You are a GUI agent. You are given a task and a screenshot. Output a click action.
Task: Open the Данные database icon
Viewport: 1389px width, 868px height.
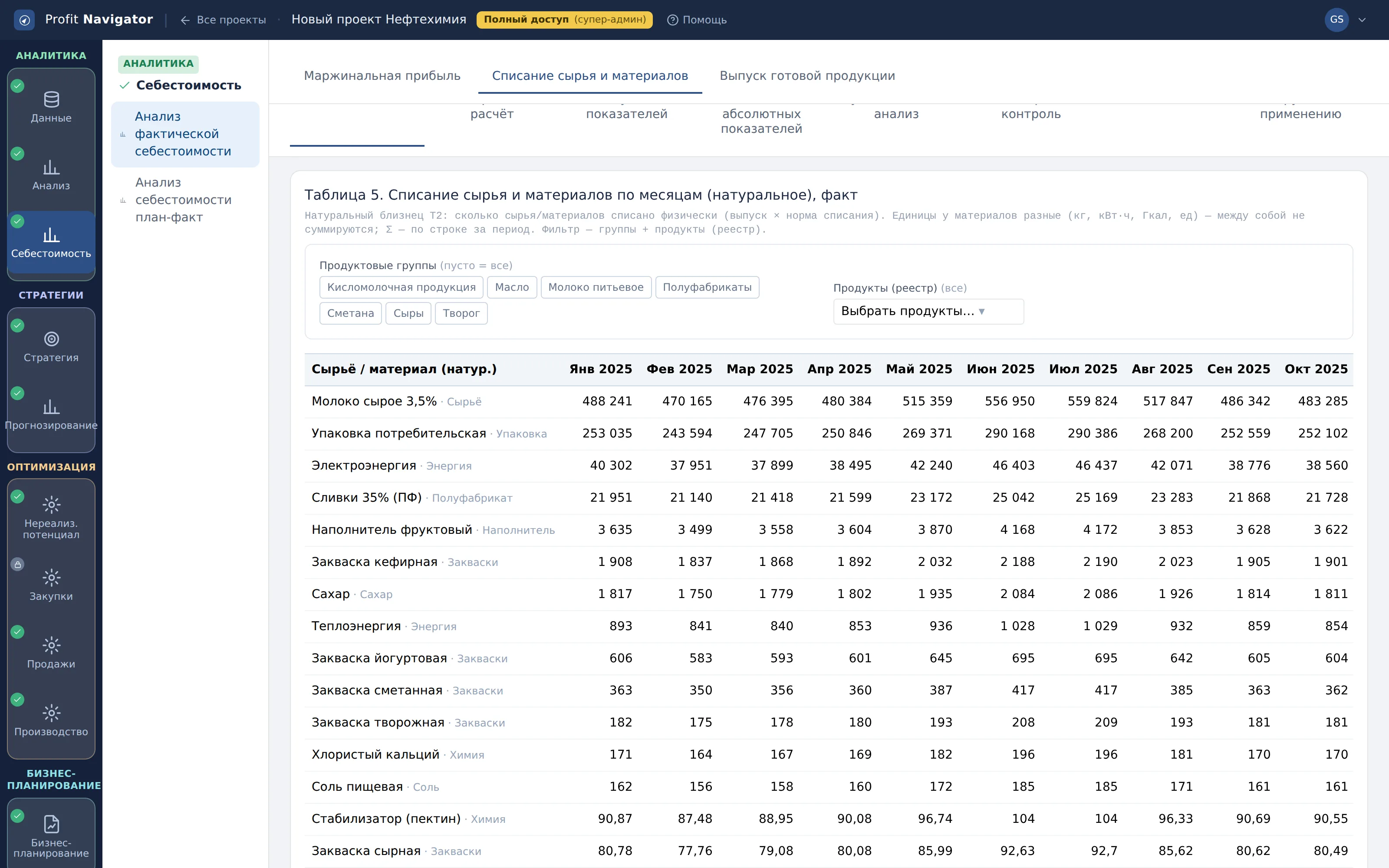(x=51, y=99)
